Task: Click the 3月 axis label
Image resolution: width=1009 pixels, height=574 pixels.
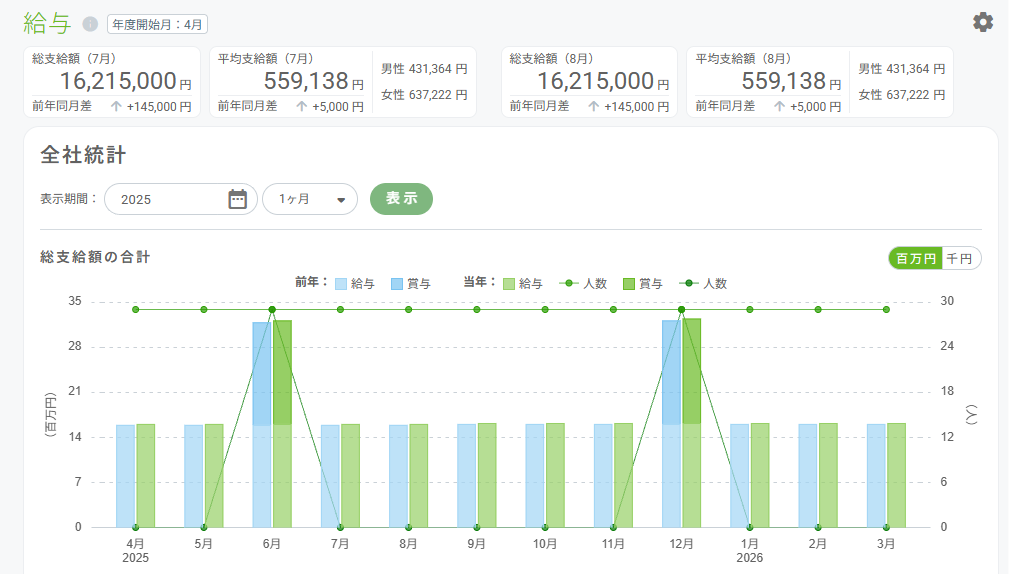Action: tap(886, 544)
